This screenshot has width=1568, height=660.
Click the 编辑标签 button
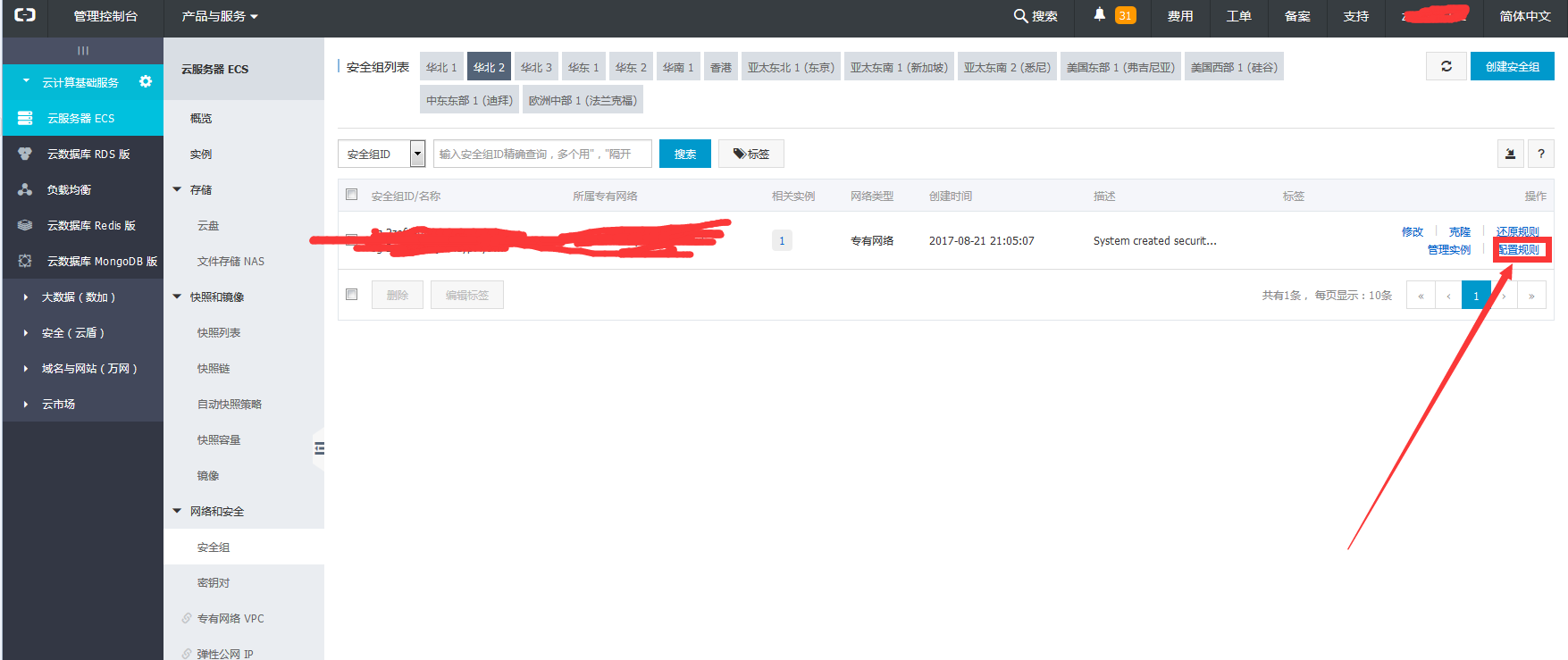(x=467, y=295)
